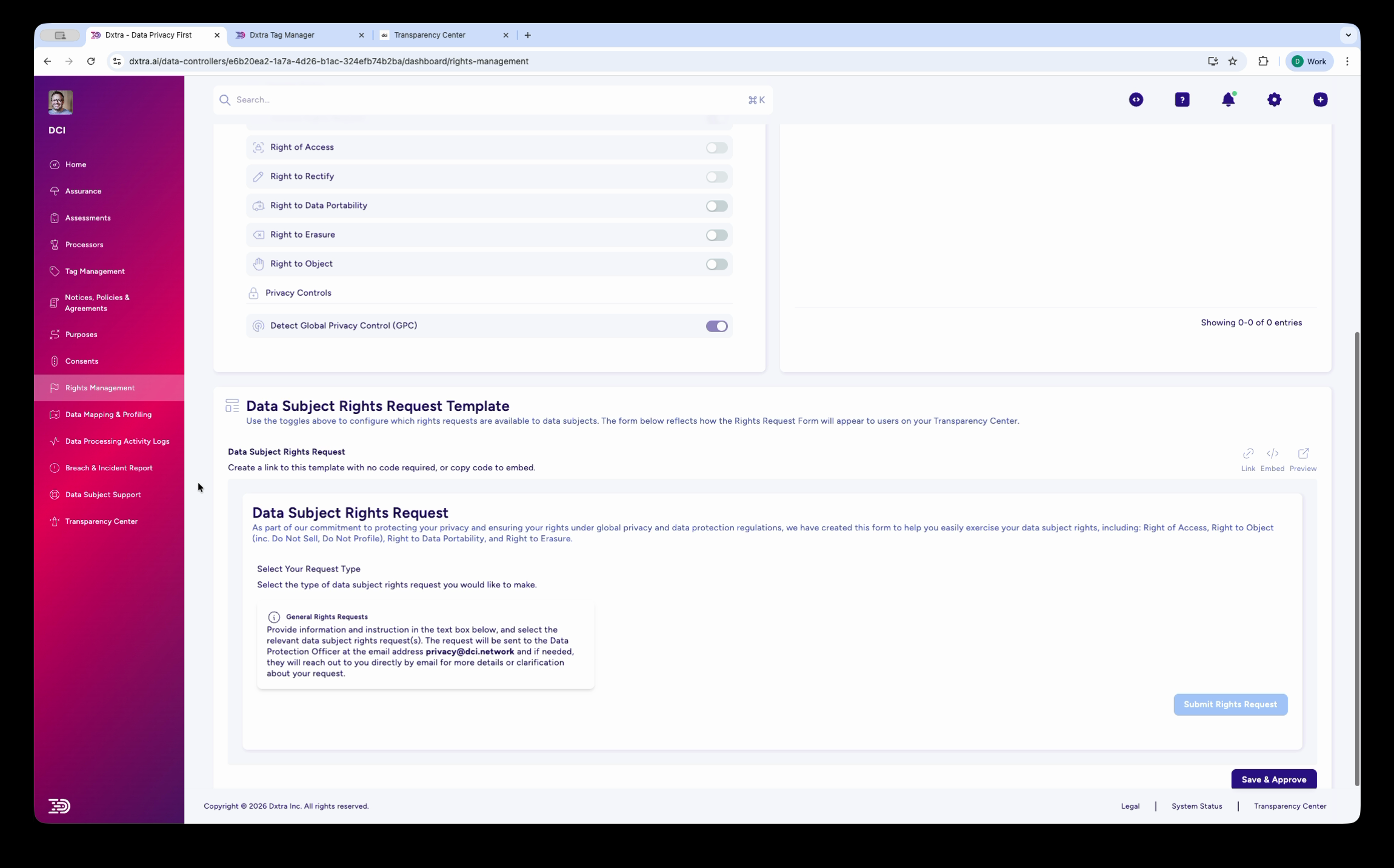Toggle Right to Data Portability switch
This screenshot has height=868, width=1394.
[716, 206]
